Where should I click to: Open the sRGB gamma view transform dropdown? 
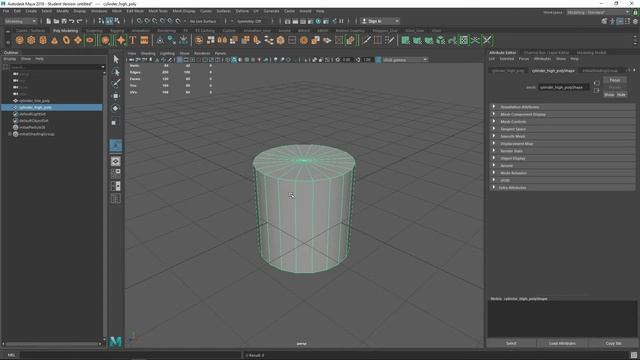405,60
